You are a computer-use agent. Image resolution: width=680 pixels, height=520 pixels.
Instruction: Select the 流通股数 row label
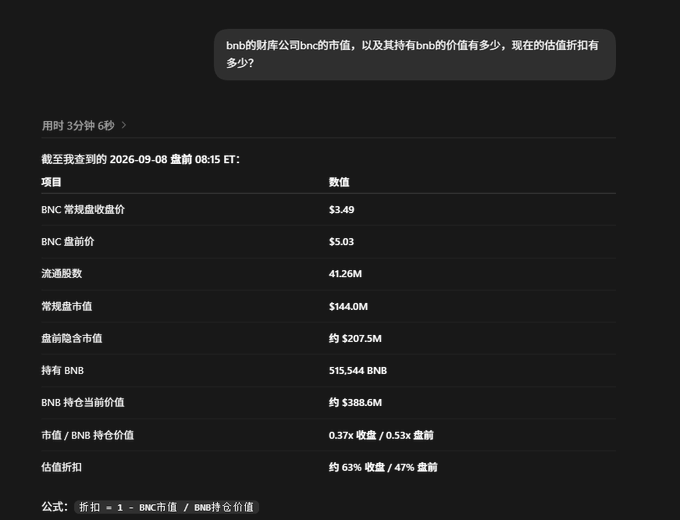[x=62, y=274]
